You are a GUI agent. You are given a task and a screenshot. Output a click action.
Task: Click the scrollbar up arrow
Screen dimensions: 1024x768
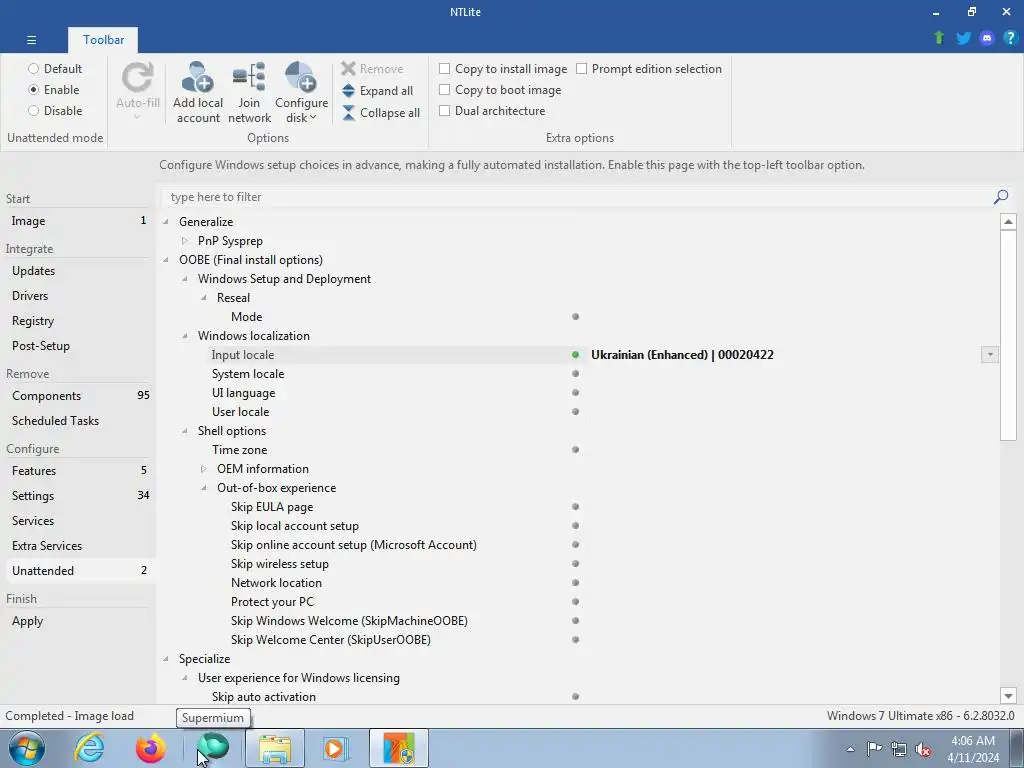(x=1008, y=222)
